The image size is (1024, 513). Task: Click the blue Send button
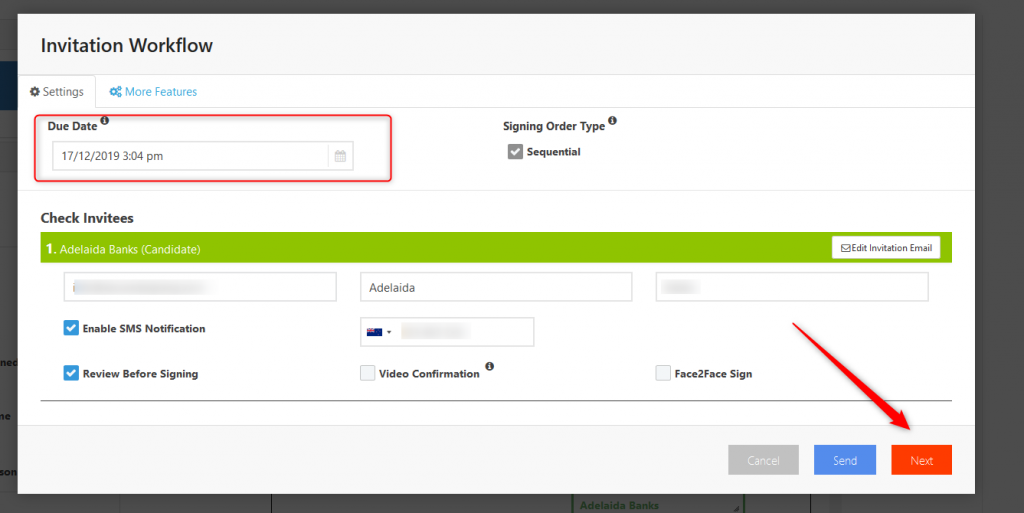(x=845, y=460)
